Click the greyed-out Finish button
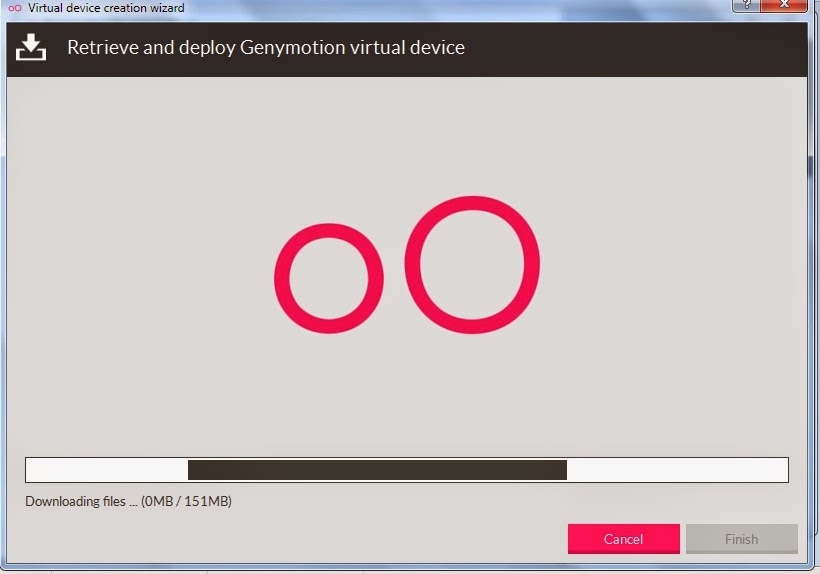This screenshot has width=820, height=574. (742, 538)
